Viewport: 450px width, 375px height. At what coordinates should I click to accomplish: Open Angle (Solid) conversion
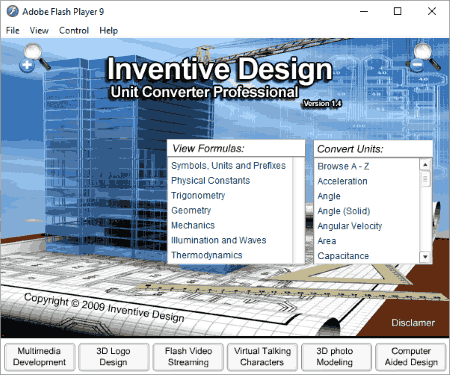tap(344, 211)
